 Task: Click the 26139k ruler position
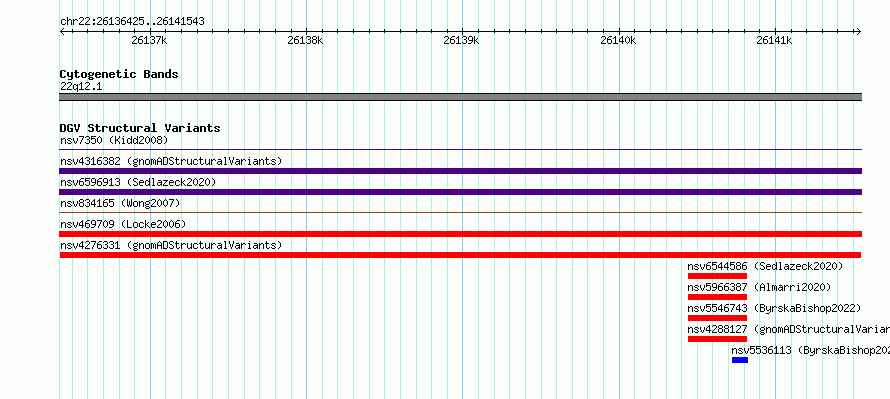pyautogui.click(x=461, y=40)
